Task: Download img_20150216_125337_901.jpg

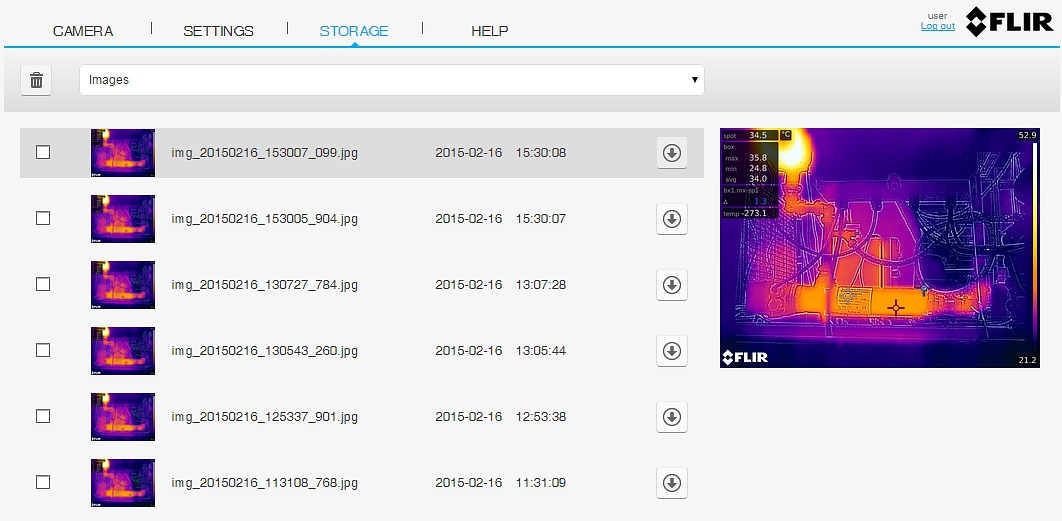Action: [672, 417]
